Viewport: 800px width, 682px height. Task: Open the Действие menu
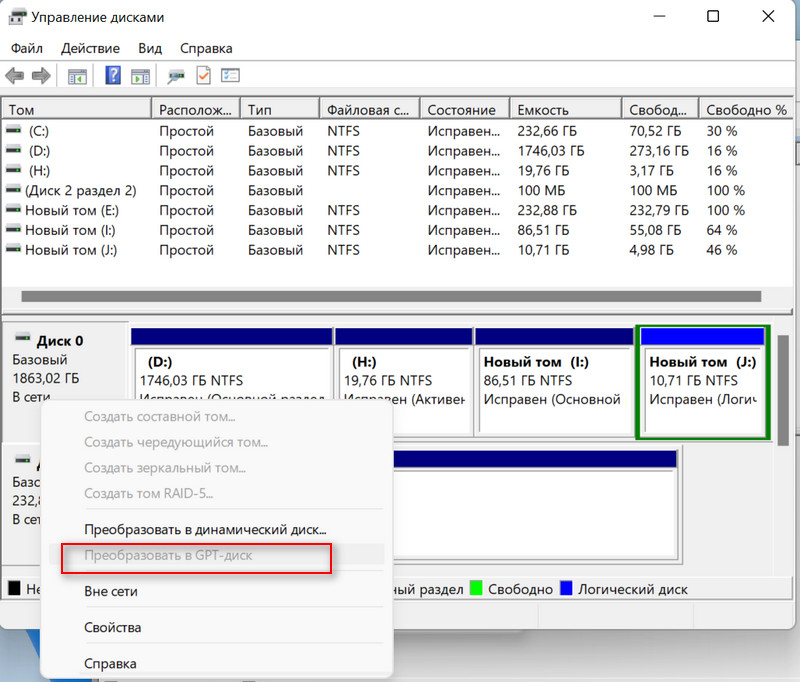(x=90, y=48)
